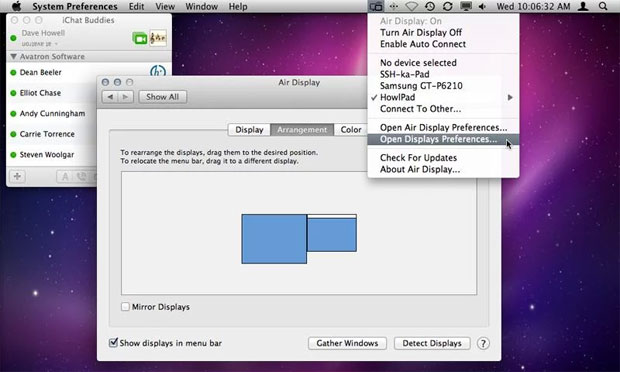The height and width of the screenshot is (372, 620).
Task: Open the View menu
Action: [165, 6]
